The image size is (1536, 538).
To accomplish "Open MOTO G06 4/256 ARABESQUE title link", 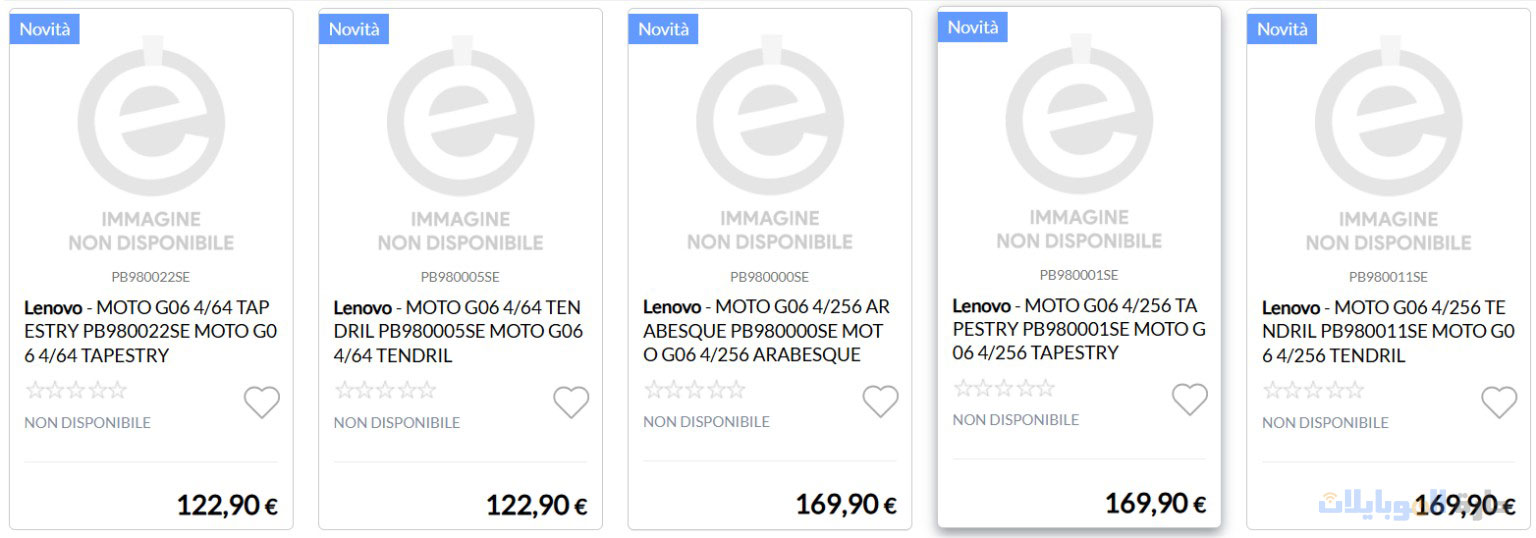I will pos(768,331).
